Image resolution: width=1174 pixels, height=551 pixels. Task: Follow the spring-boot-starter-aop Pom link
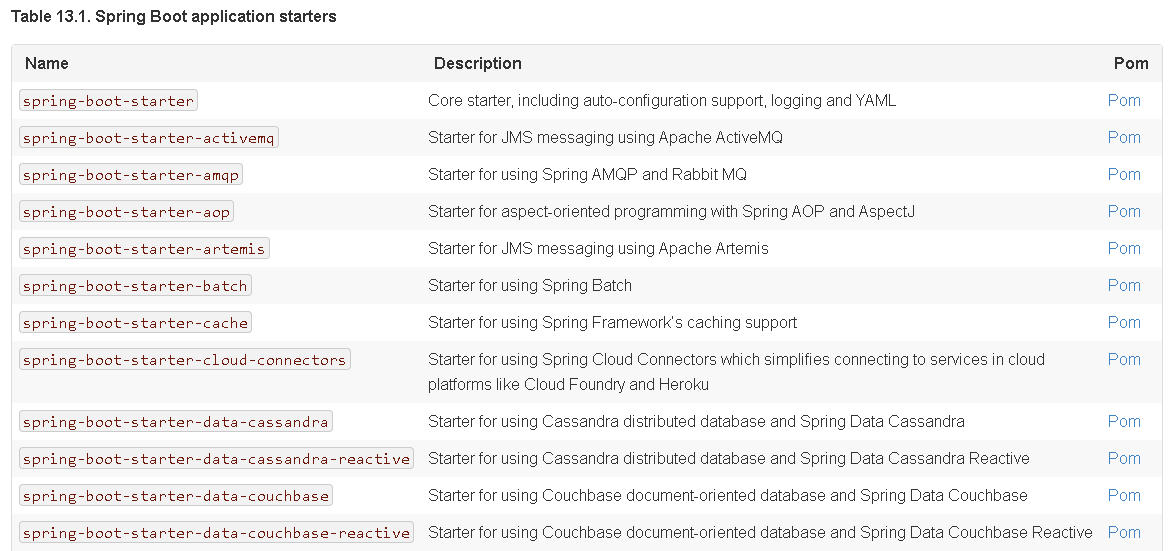point(1124,211)
